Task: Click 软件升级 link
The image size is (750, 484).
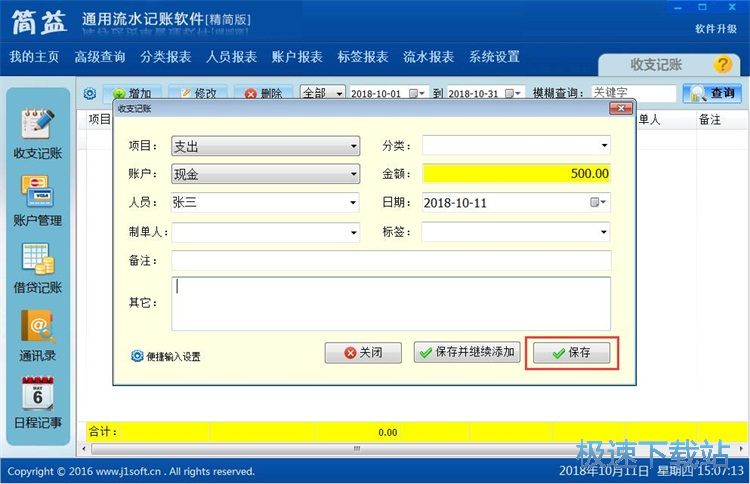Action: pos(716,29)
